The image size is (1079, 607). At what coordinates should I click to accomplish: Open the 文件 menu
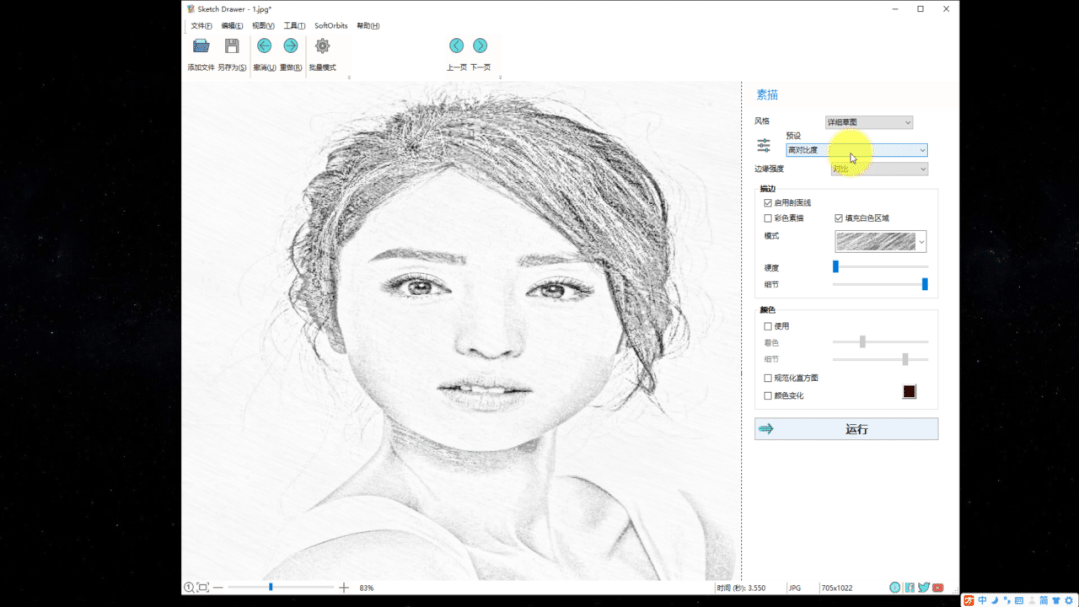click(x=201, y=25)
